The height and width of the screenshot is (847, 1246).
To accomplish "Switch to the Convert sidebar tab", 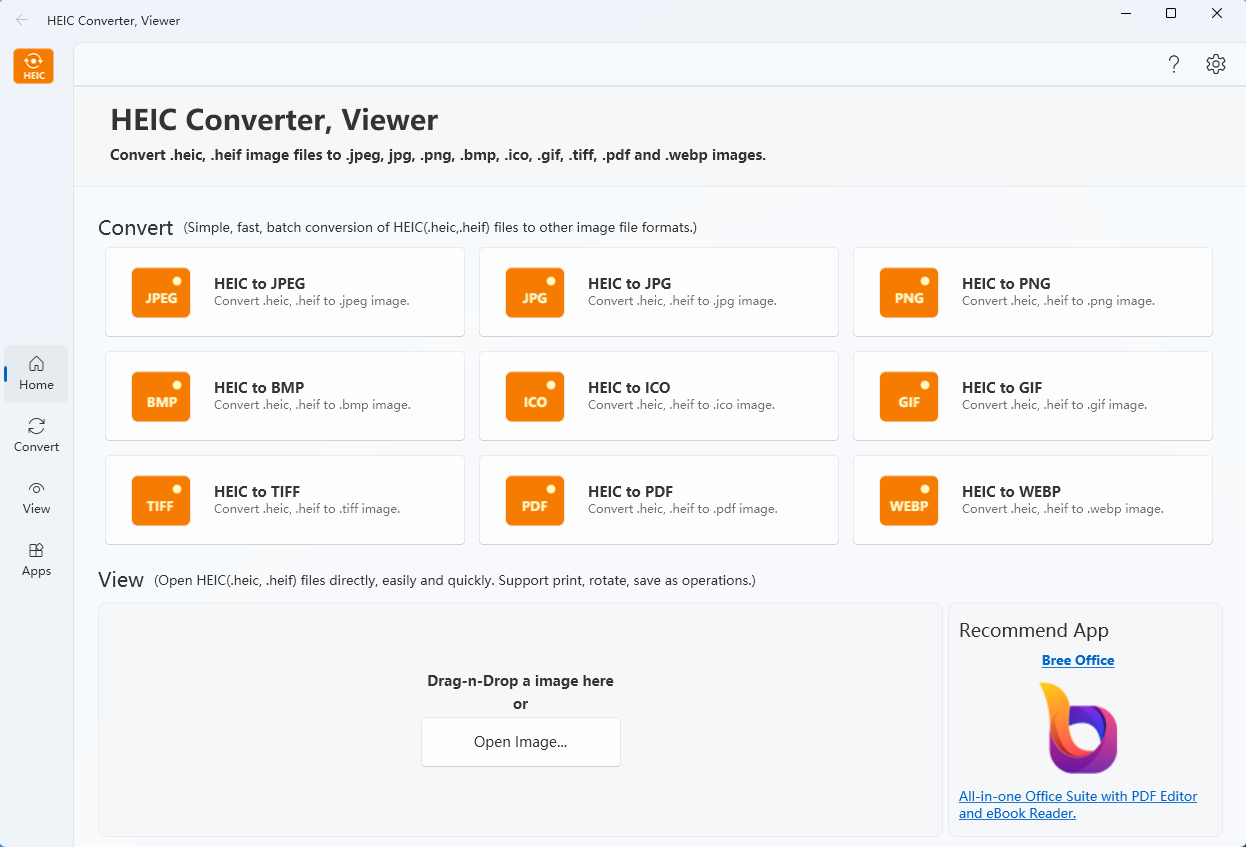I will [x=36, y=435].
